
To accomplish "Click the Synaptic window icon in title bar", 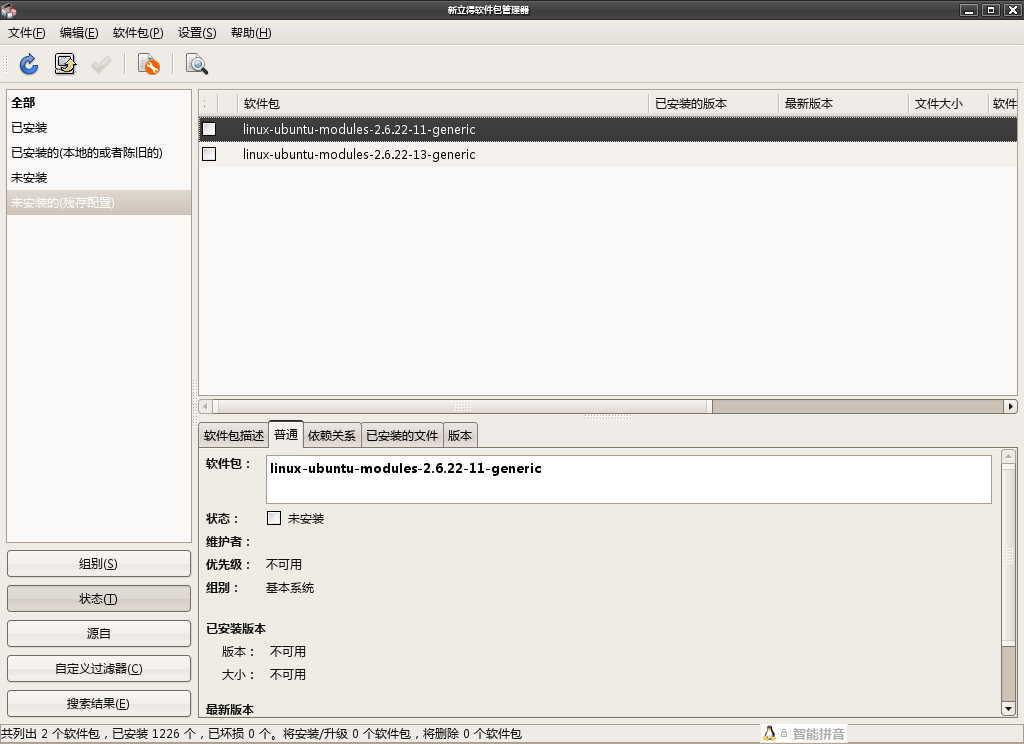I will [8, 10].
